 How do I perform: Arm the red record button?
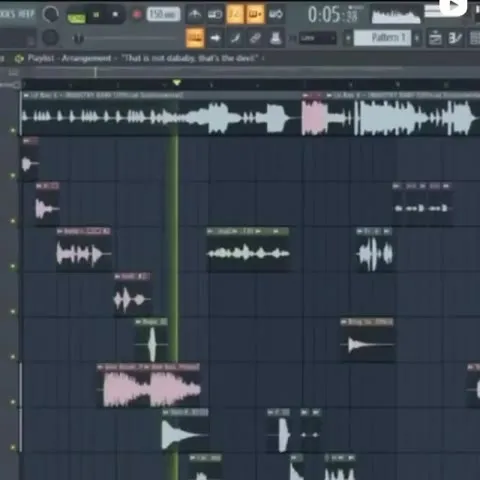click(137, 15)
